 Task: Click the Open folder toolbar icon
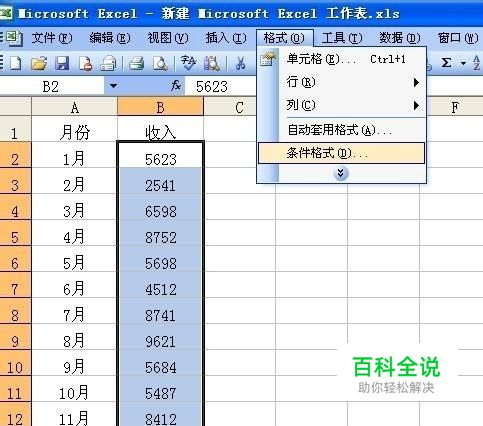[39, 63]
